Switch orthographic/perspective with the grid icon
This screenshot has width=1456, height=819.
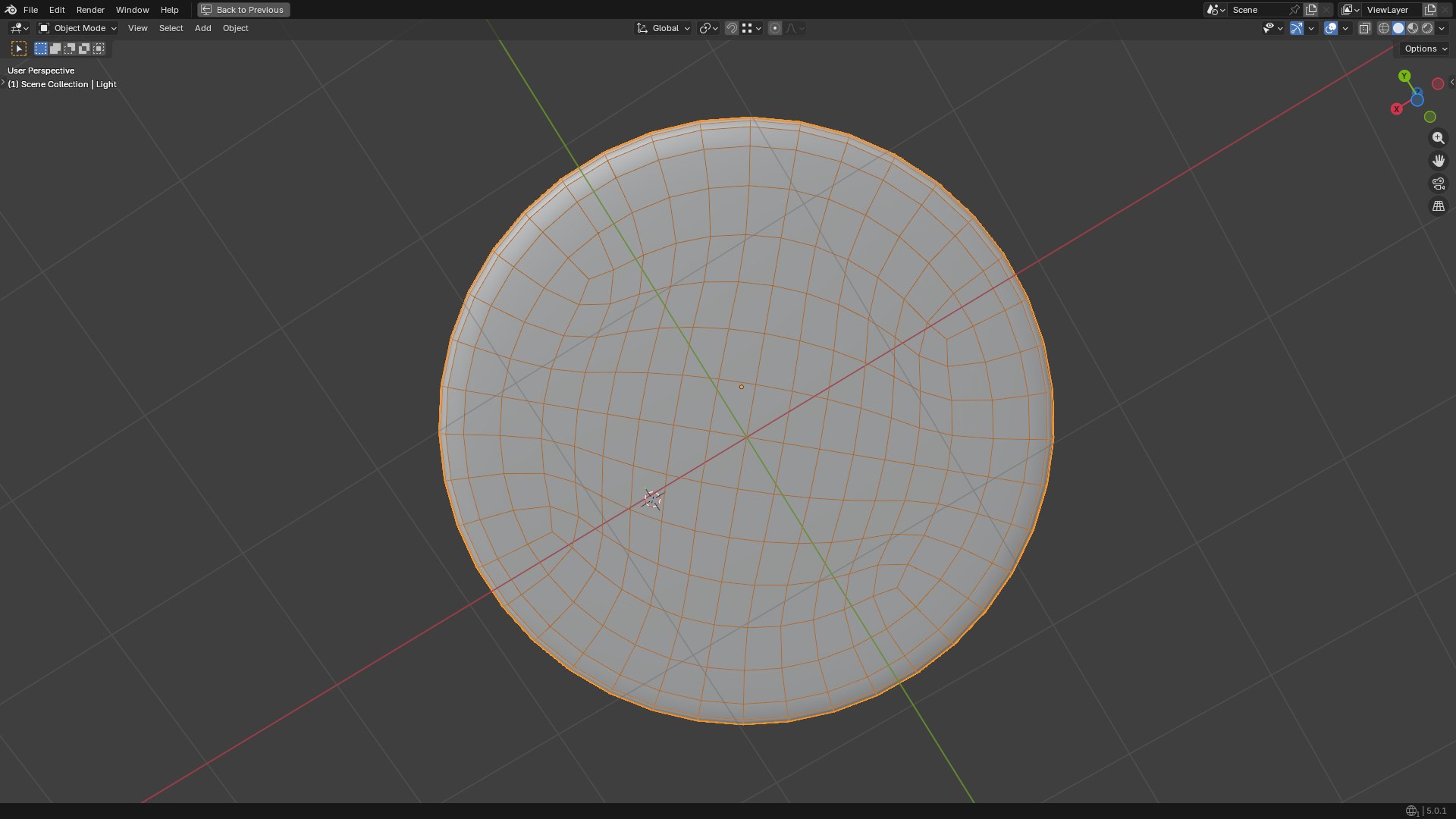(x=1438, y=206)
